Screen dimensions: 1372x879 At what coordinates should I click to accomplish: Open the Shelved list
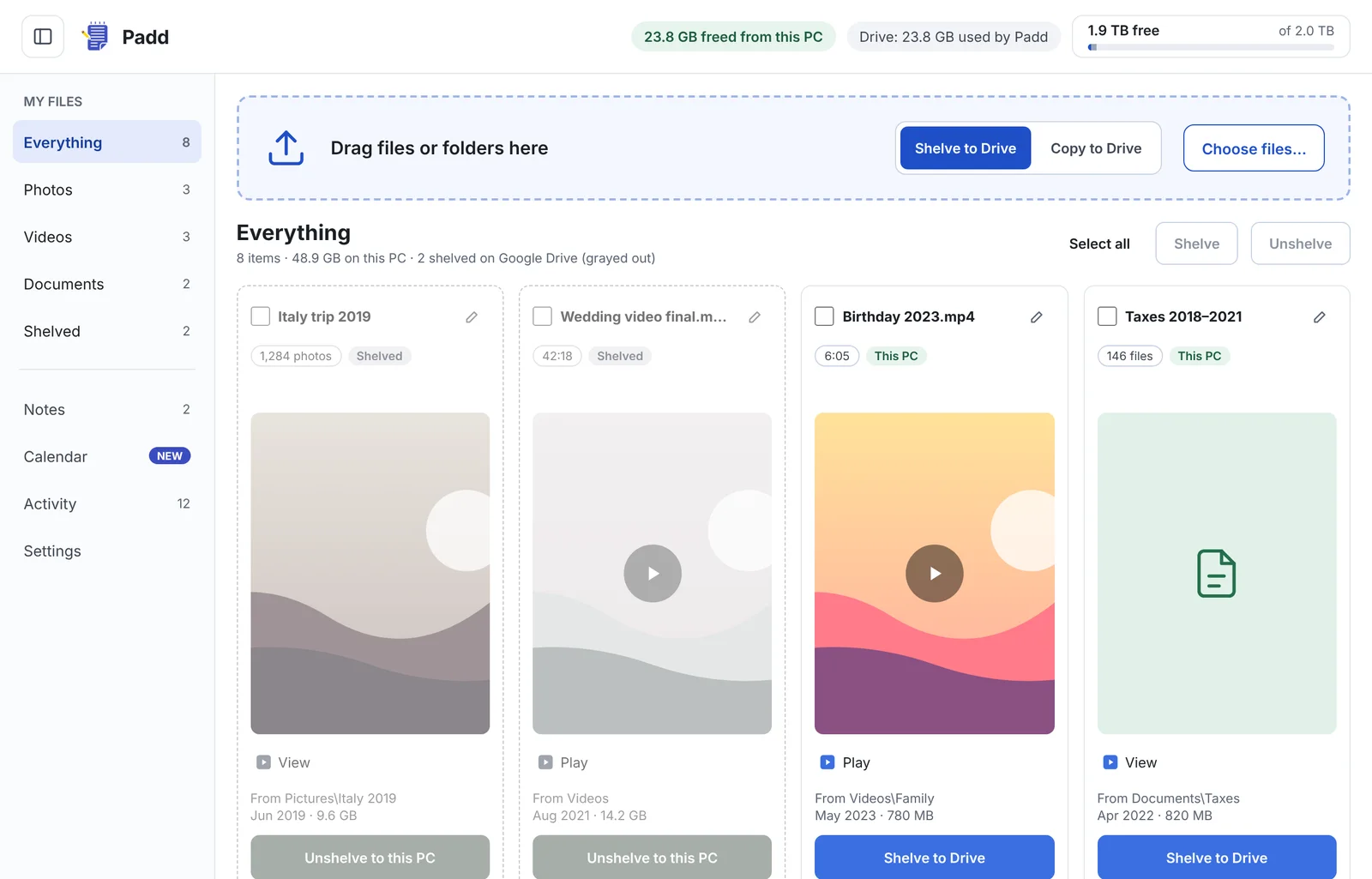click(x=107, y=331)
